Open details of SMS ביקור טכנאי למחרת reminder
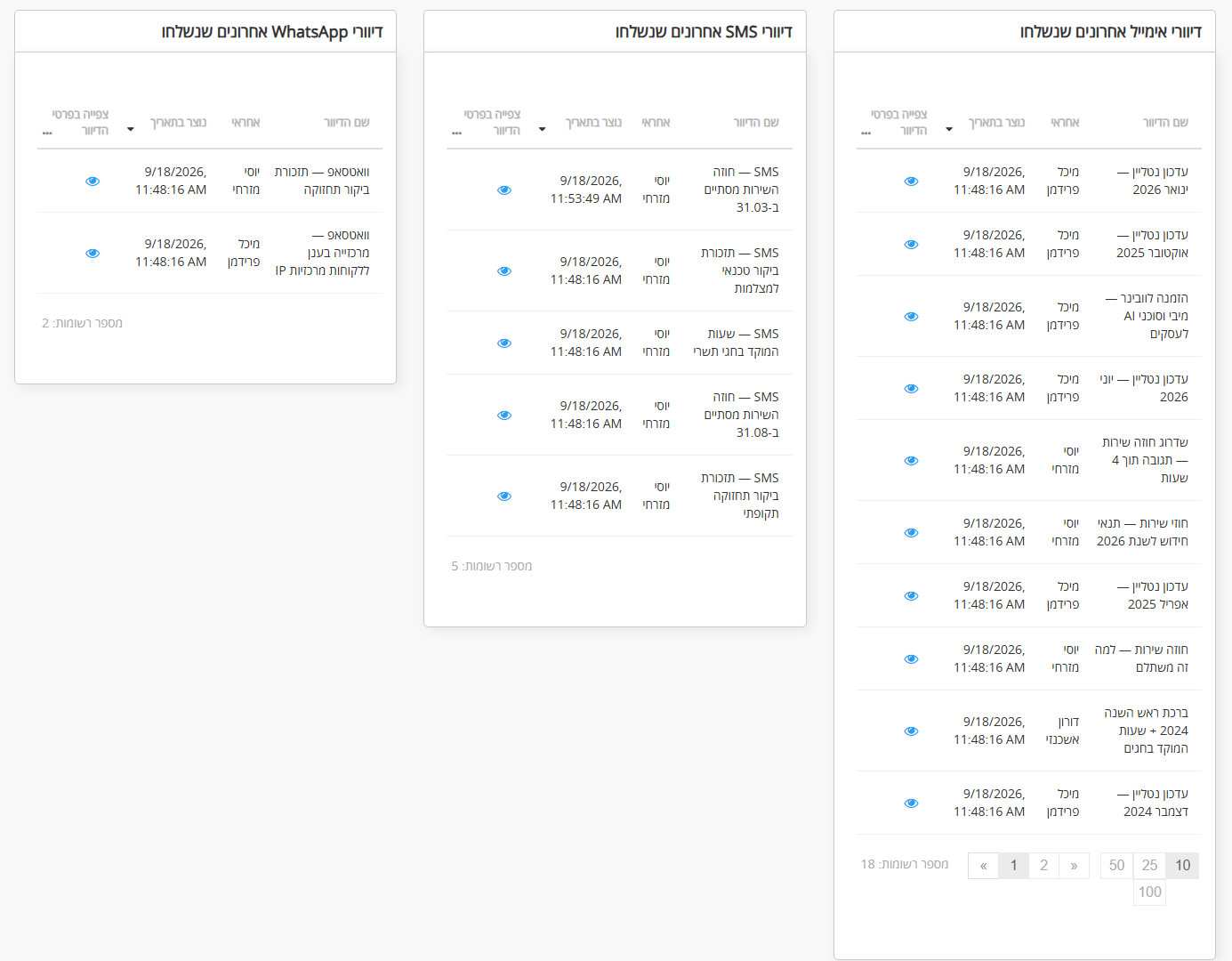The width and height of the screenshot is (1232, 961). tap(504, 271)
